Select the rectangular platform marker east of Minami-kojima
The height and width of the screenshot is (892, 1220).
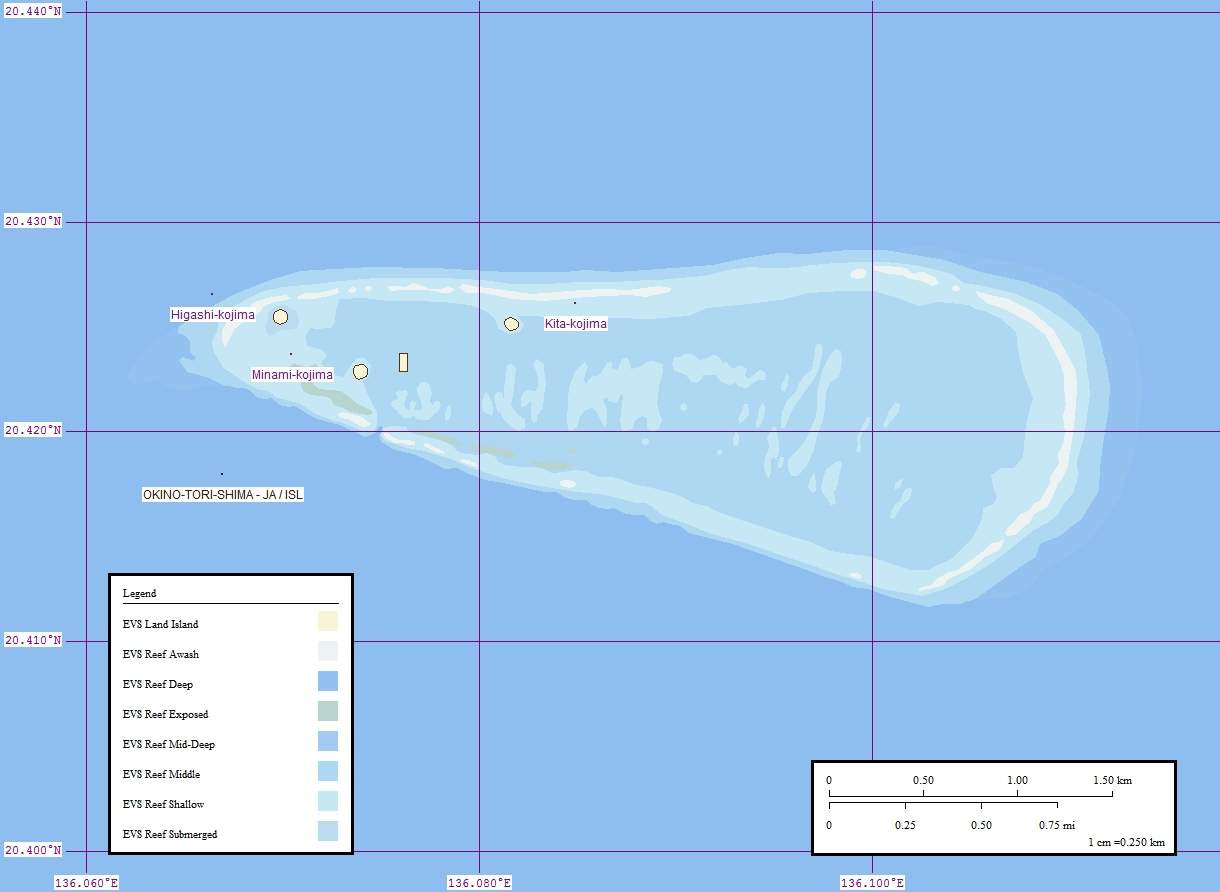pyautogui.click(x=403, y=362)
